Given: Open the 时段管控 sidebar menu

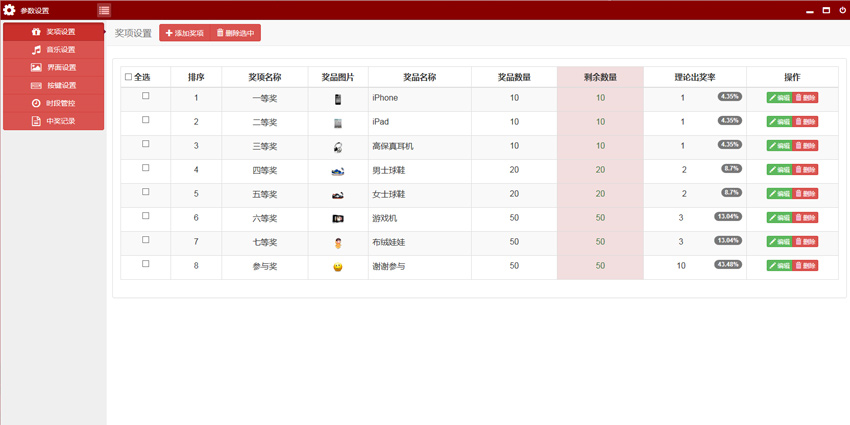Looking at the screenshot, I should [x=53, y=103].
